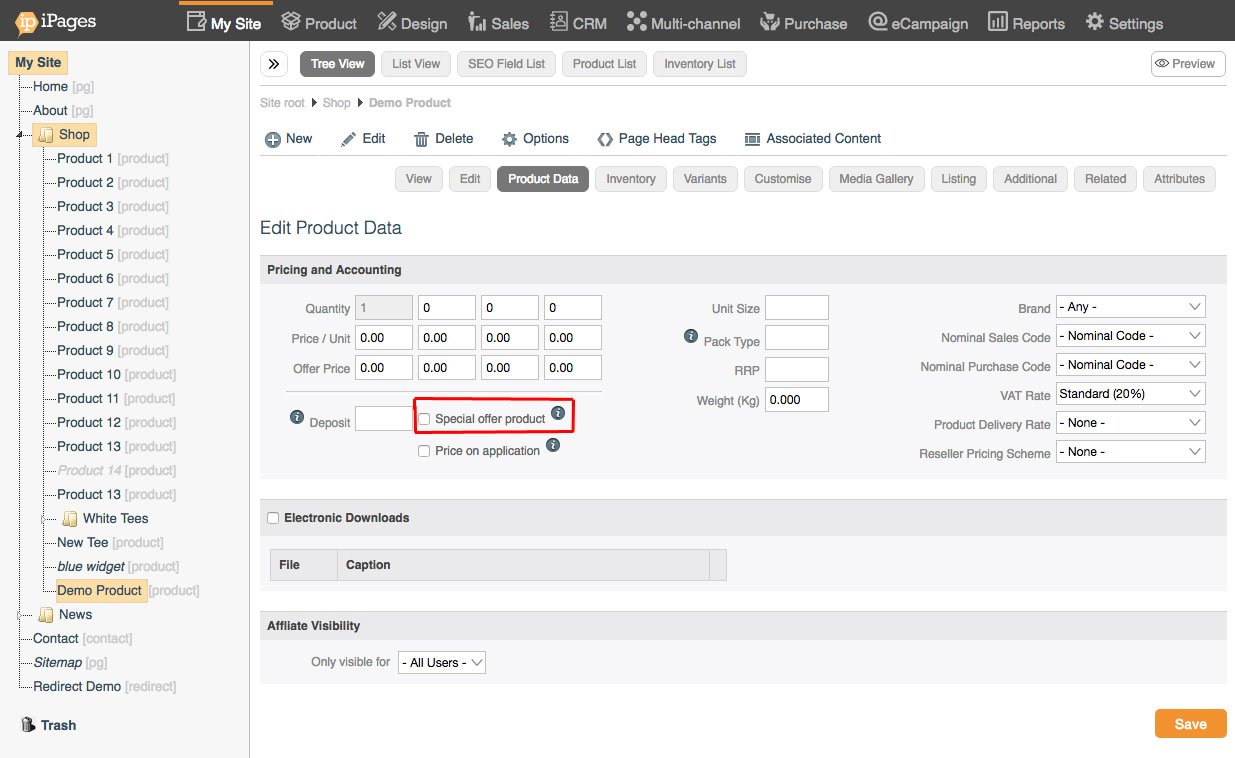
Task: Open the Brand dropdown
Action: [1131, 307]
